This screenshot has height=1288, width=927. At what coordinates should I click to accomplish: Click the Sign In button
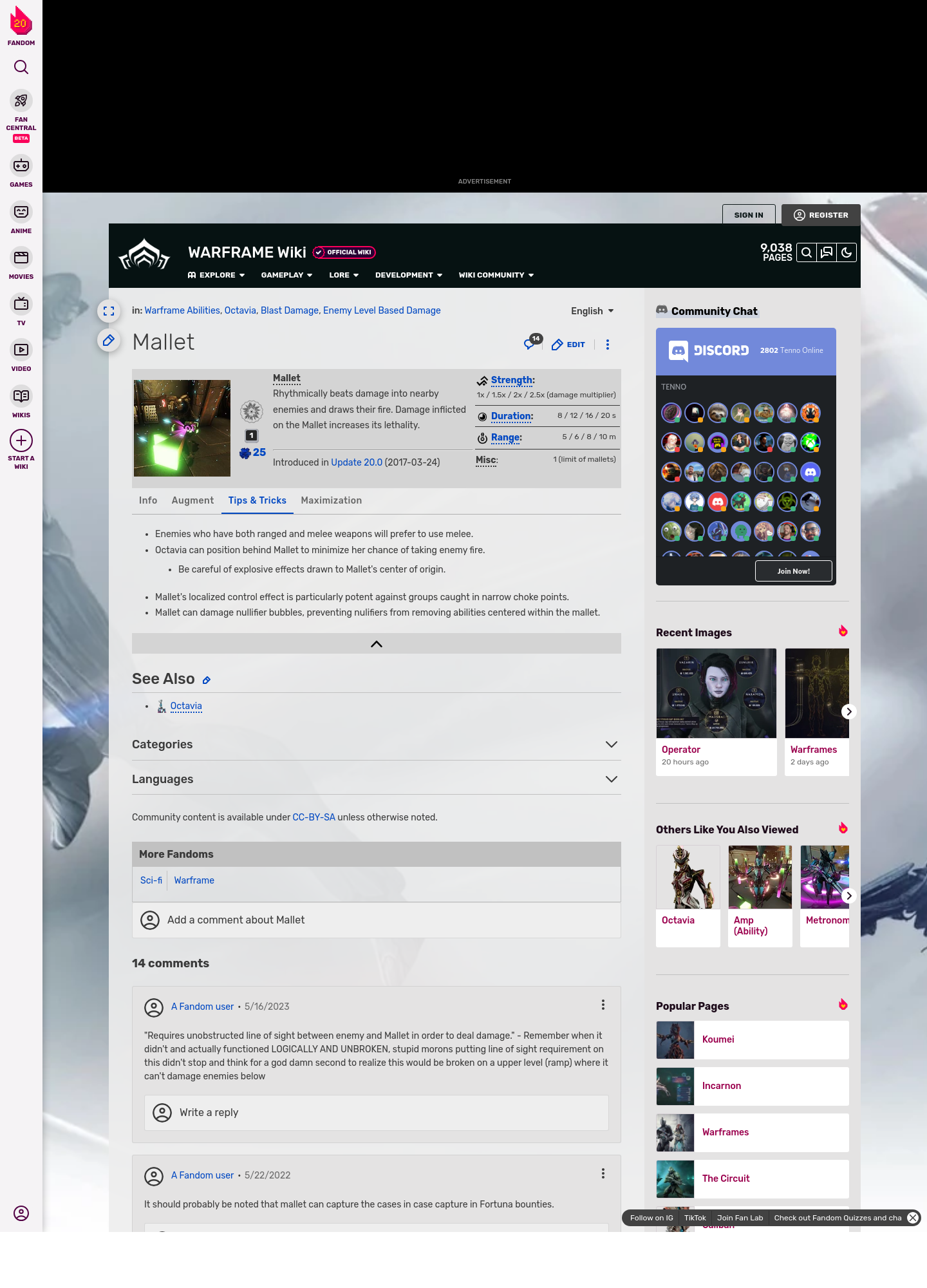[x=749, y=215]
